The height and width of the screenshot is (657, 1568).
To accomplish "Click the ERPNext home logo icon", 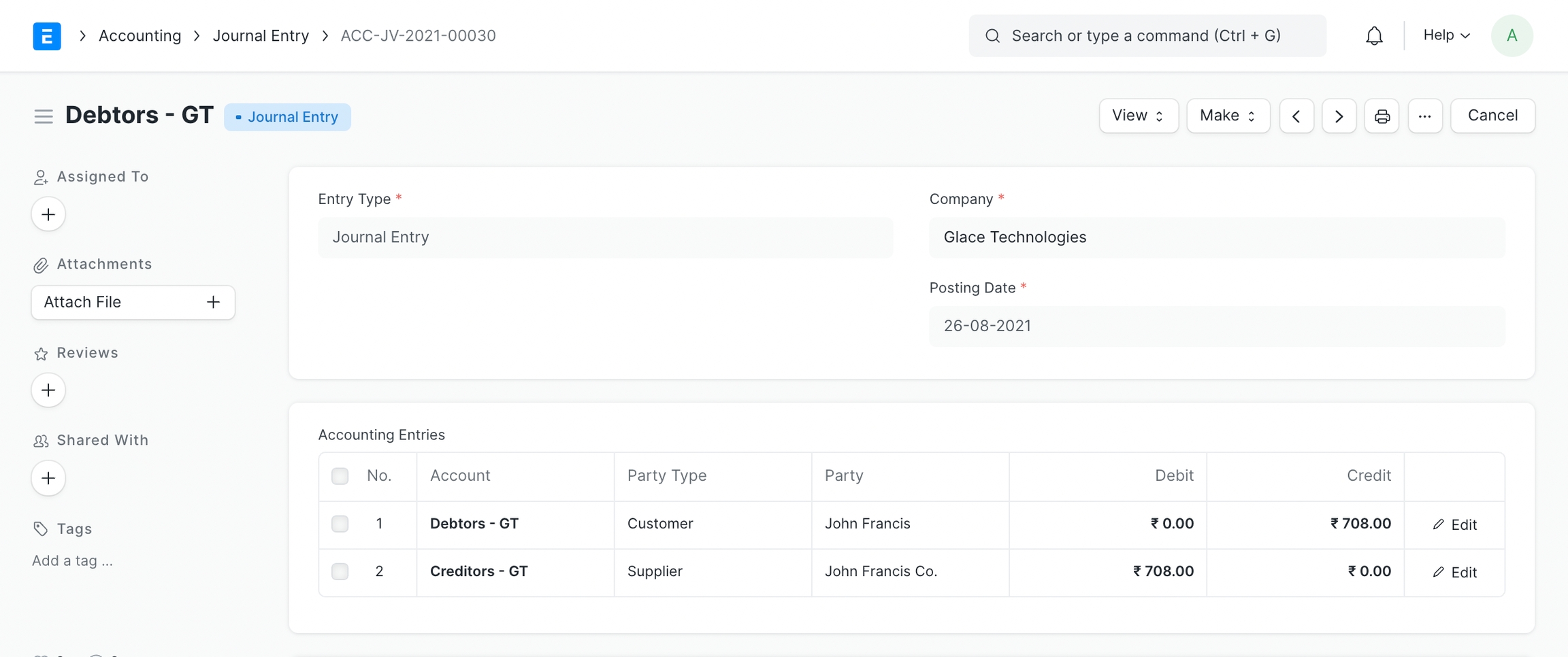I will [x=47, y=36].
